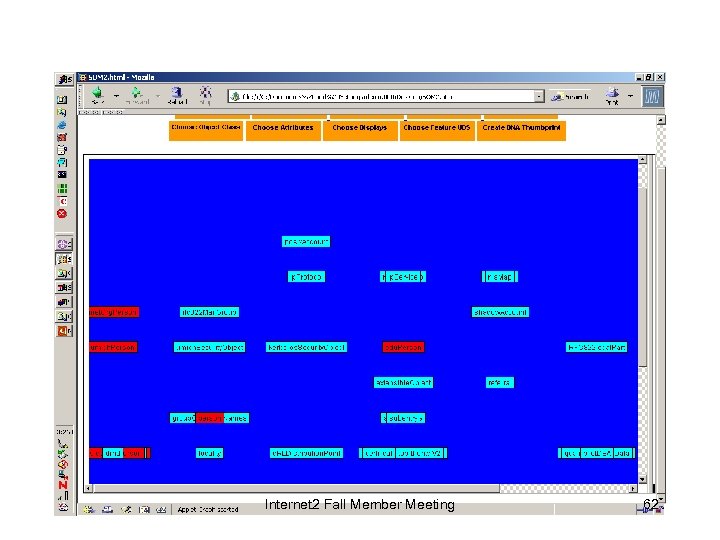The image size is (720, 540).
Task: Click the Mail icon in status bar
Action: tap(107, 509)
